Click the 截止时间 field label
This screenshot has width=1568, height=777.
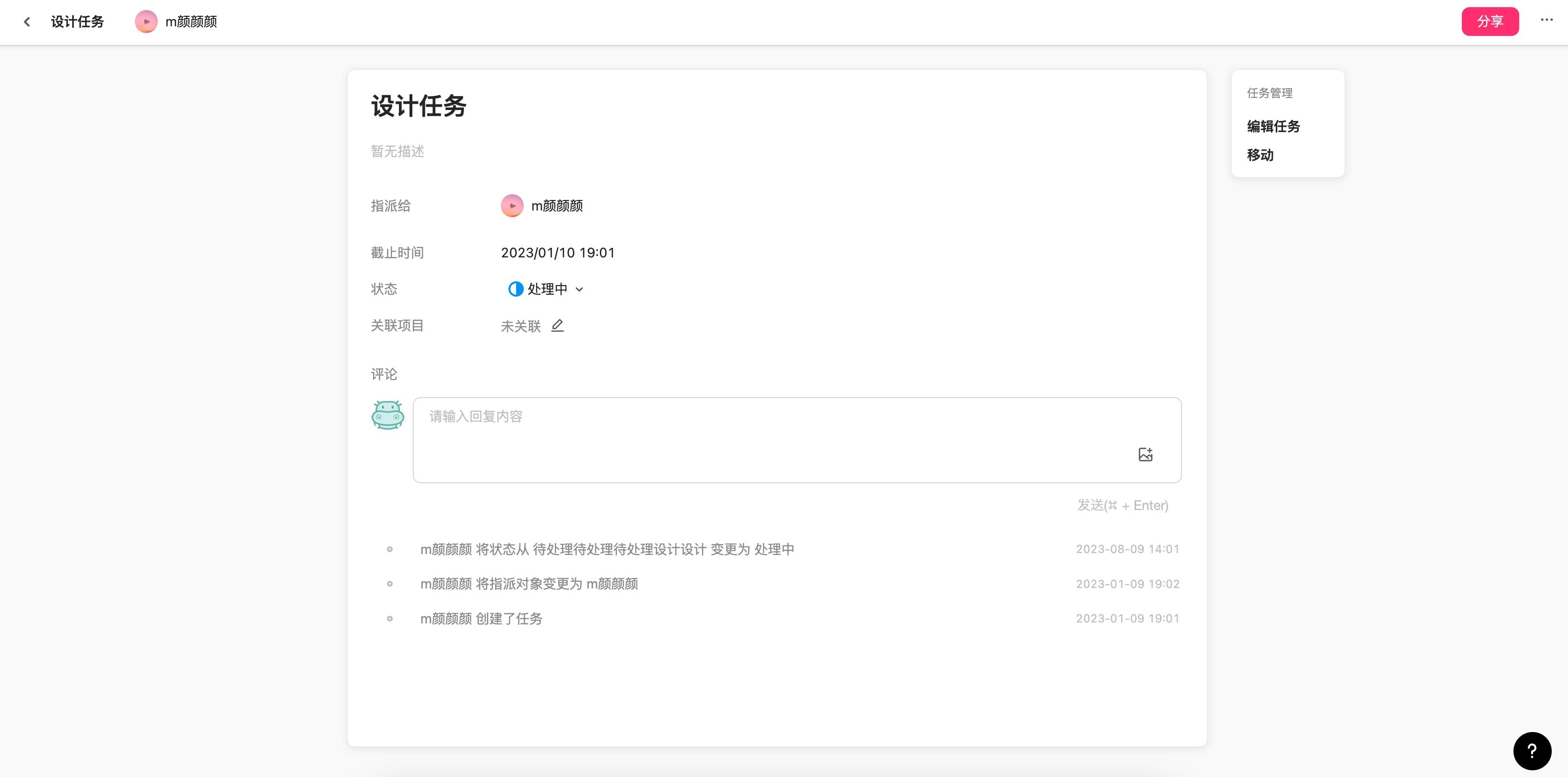(x=398, y=253)
